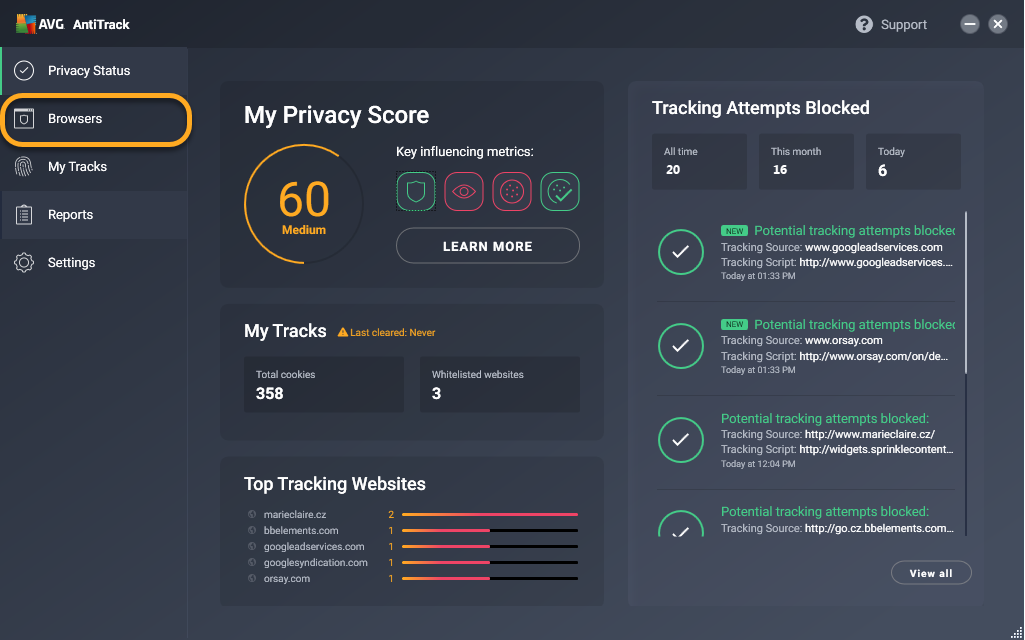
Task: Click the window resize grip corner
Action: click(x=1017, y=632)
